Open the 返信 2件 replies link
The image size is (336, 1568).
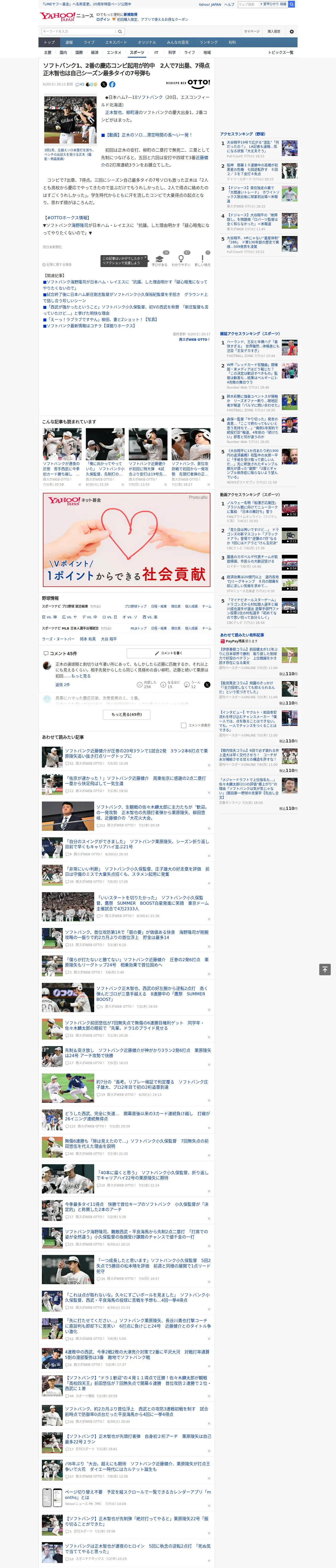point(62,685)
